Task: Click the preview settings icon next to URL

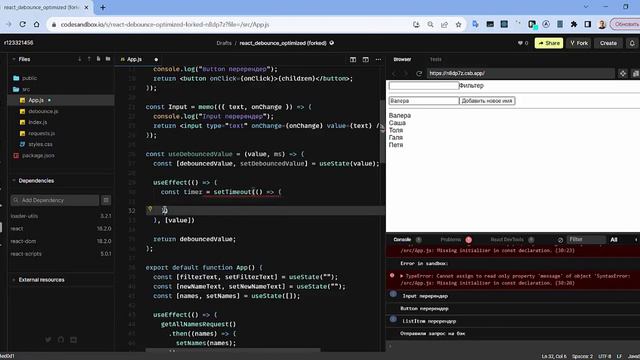Action: pos(622,73)
